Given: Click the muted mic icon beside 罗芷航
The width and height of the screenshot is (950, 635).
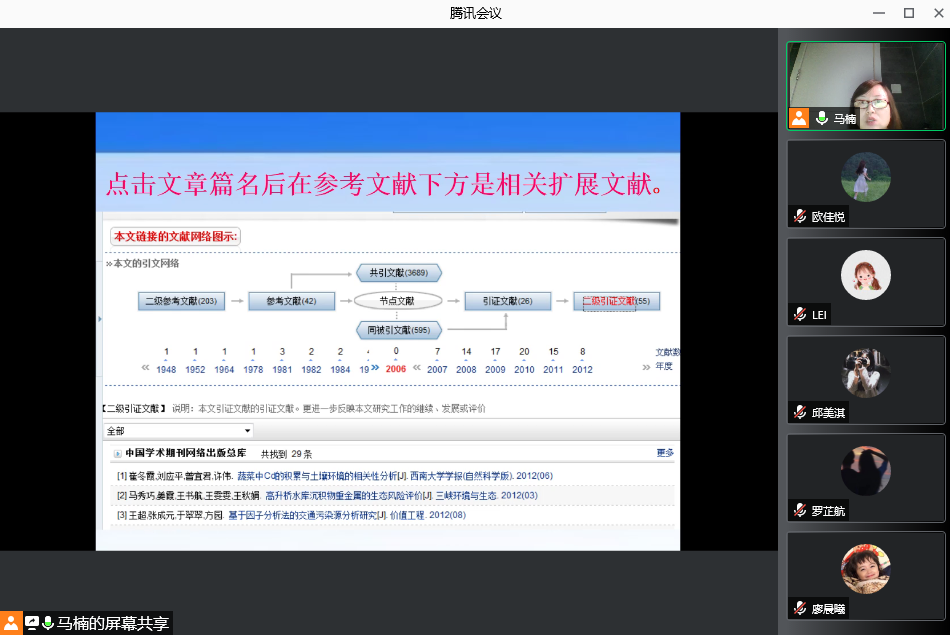Looking at the screenshot, I should pyautogui.click(x=800, y=510).
